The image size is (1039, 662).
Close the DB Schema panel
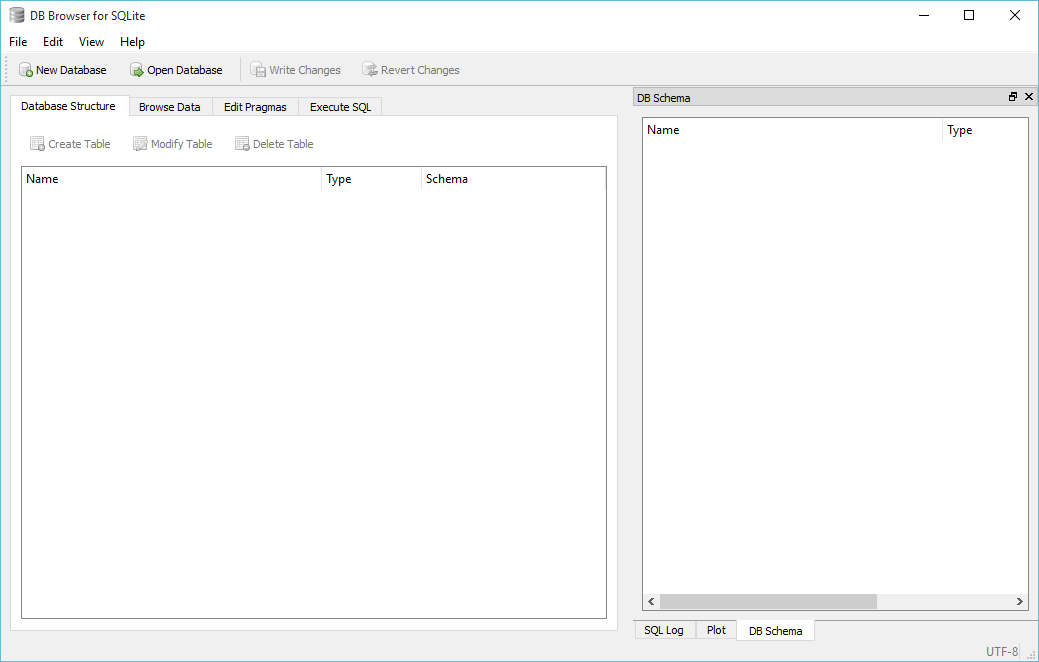pyautogui.click(x=1028, y=97)
